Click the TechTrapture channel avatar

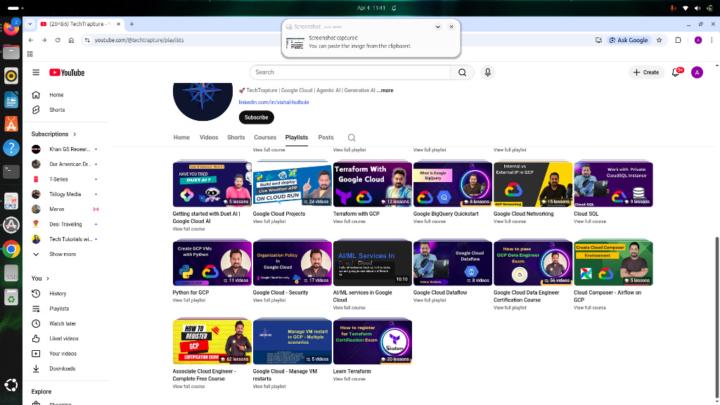coord(202,101)
